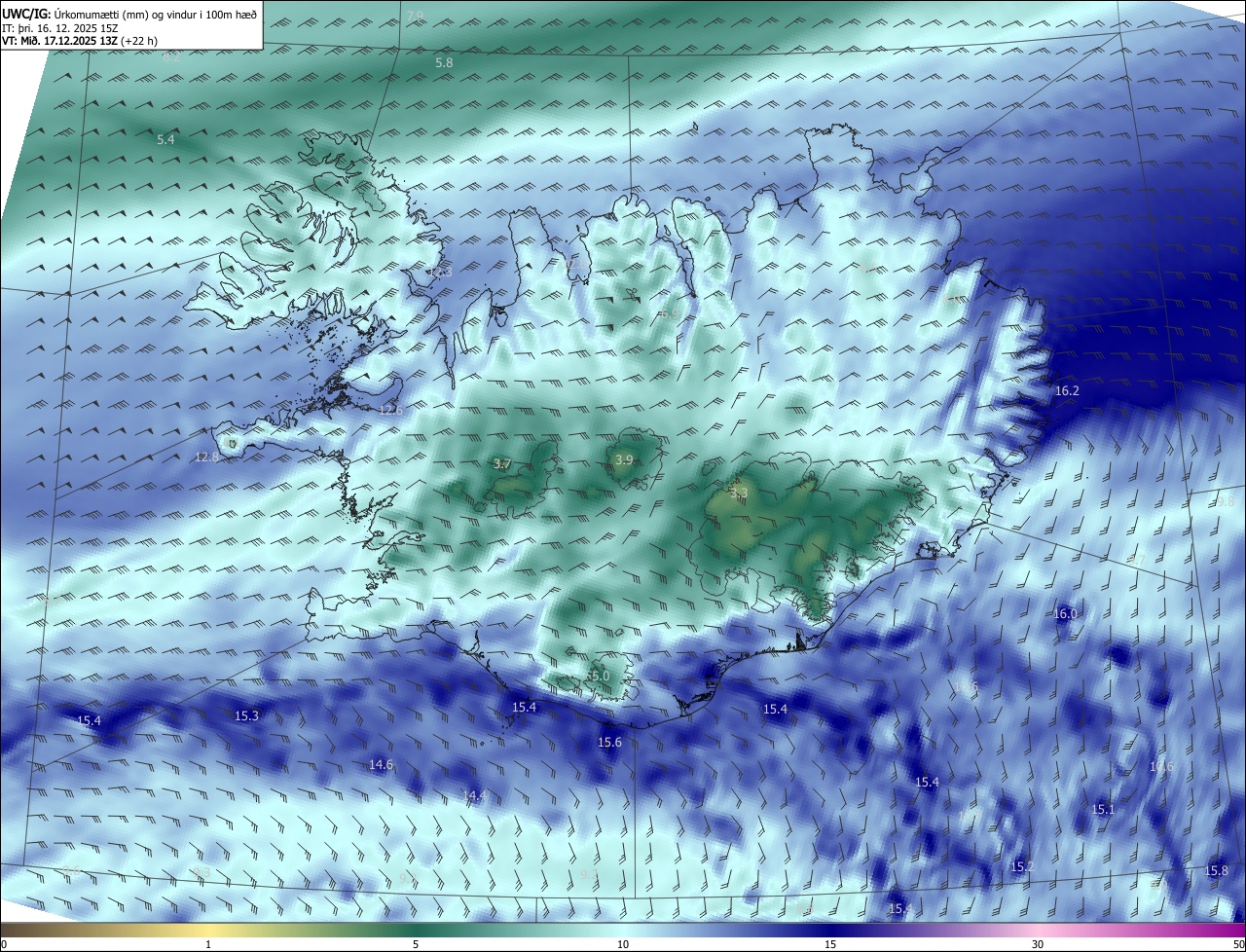Click the 5.4 value label
This screenshot has height=952, width=1246.
[166, 140]
